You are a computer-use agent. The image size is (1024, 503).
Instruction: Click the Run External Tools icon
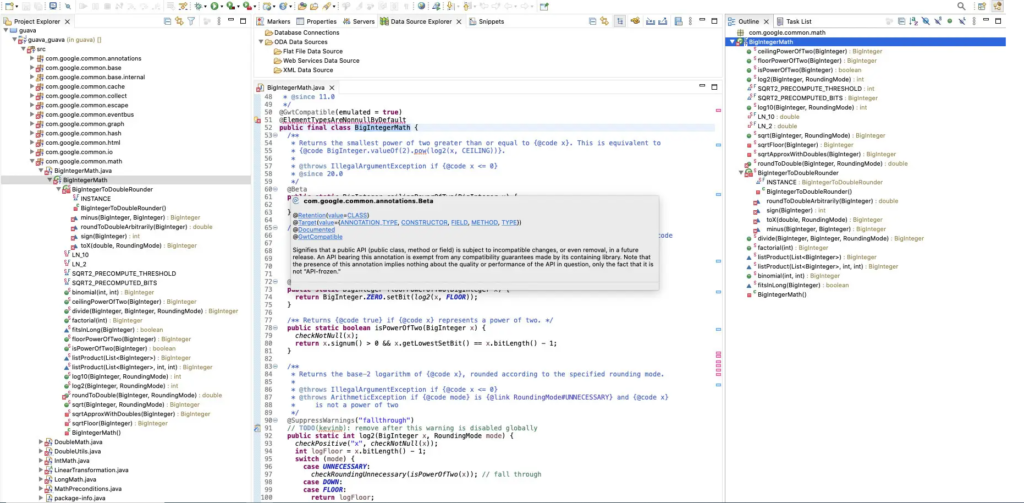tap(247, 6)
